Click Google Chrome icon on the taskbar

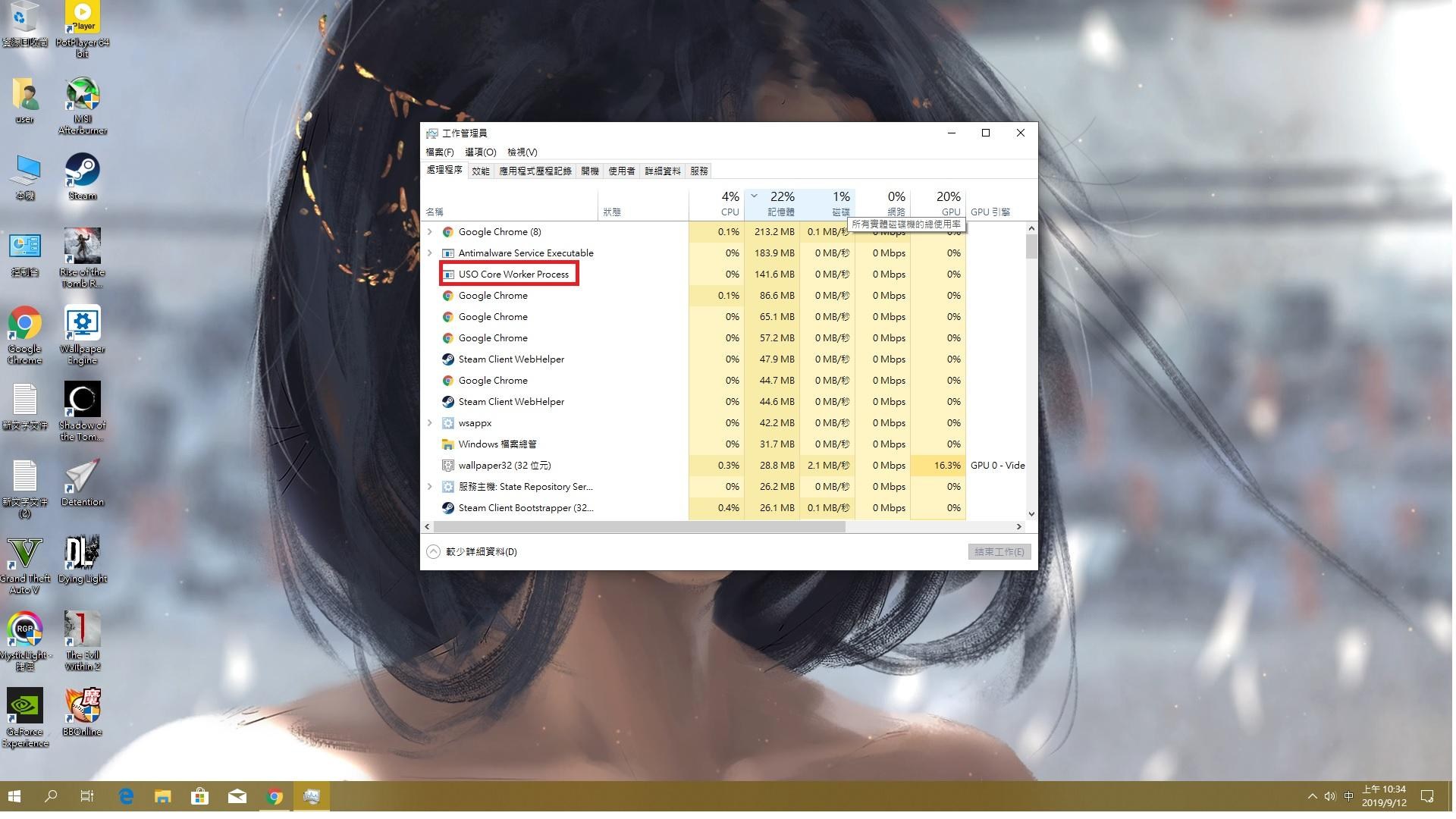click(275, 796)
